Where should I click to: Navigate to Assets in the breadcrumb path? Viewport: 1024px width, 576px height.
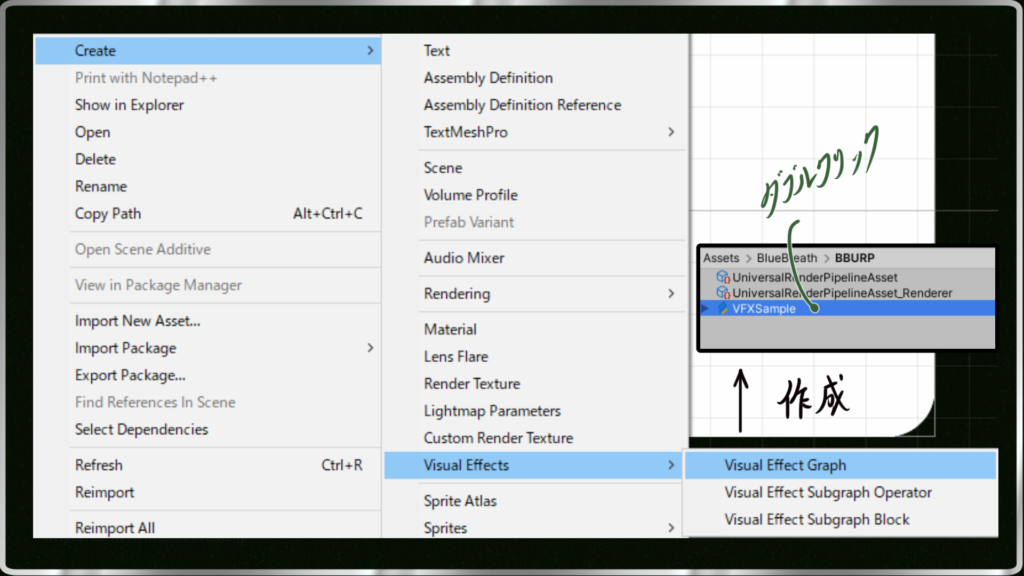click(x=721, y=258)
